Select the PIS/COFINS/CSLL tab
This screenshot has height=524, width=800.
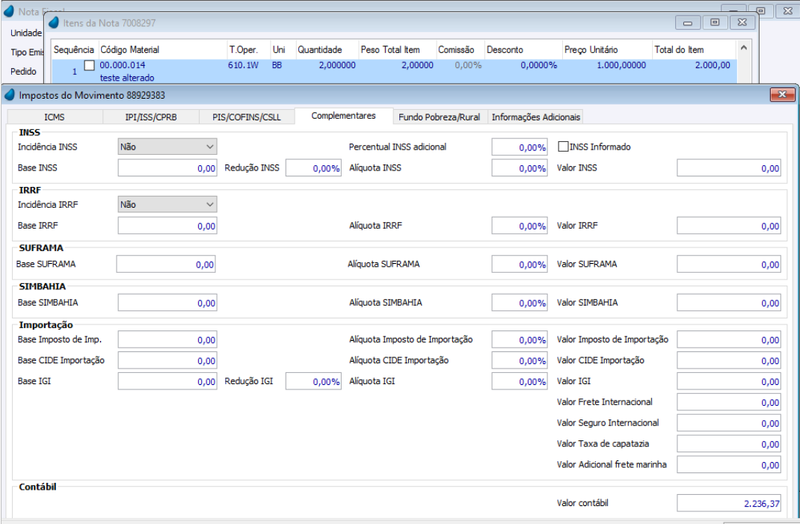tap(247, 117)
